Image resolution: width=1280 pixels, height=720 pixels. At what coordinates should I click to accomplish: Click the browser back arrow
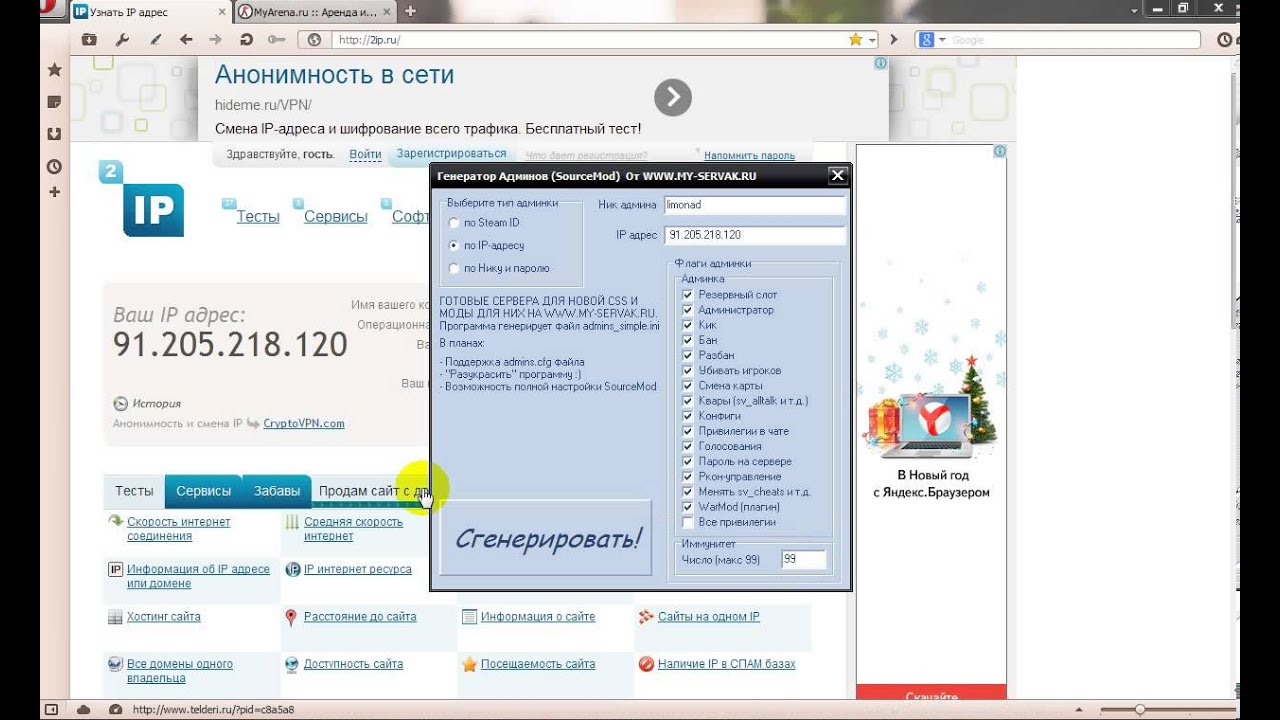(x=185, y=40)
